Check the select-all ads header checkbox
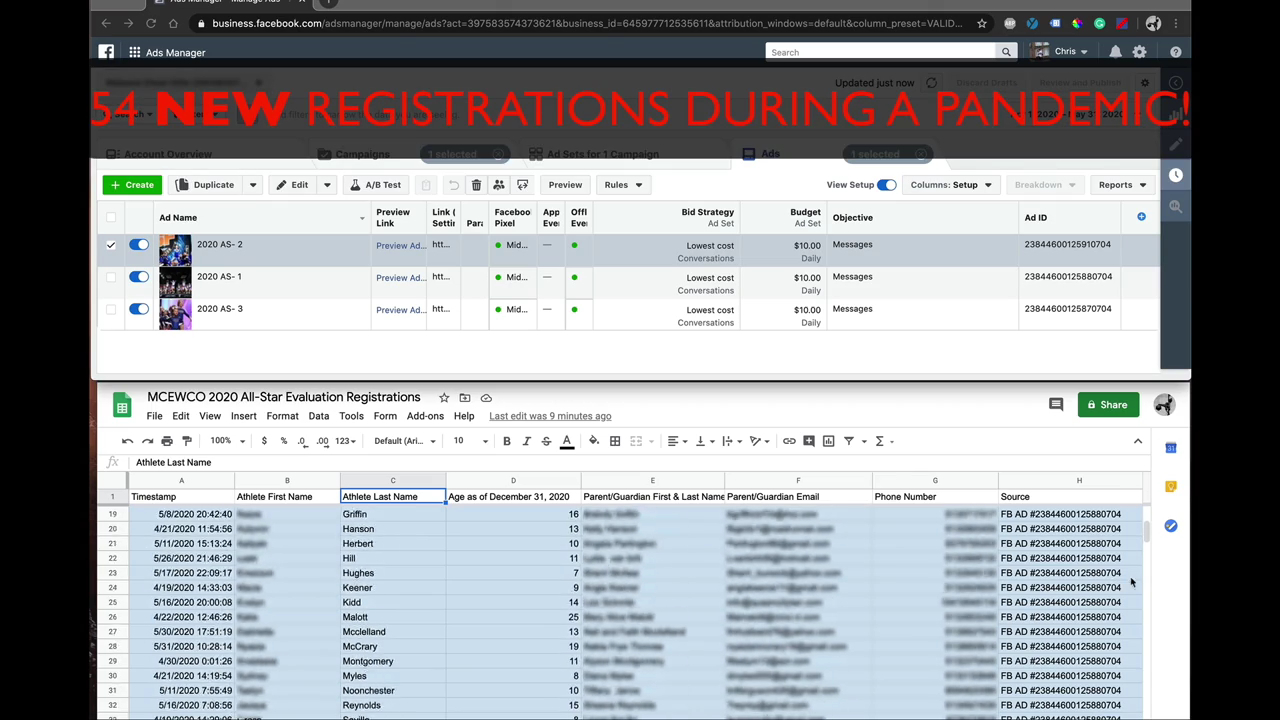1280x720 pixels. (x=111, y=217)
